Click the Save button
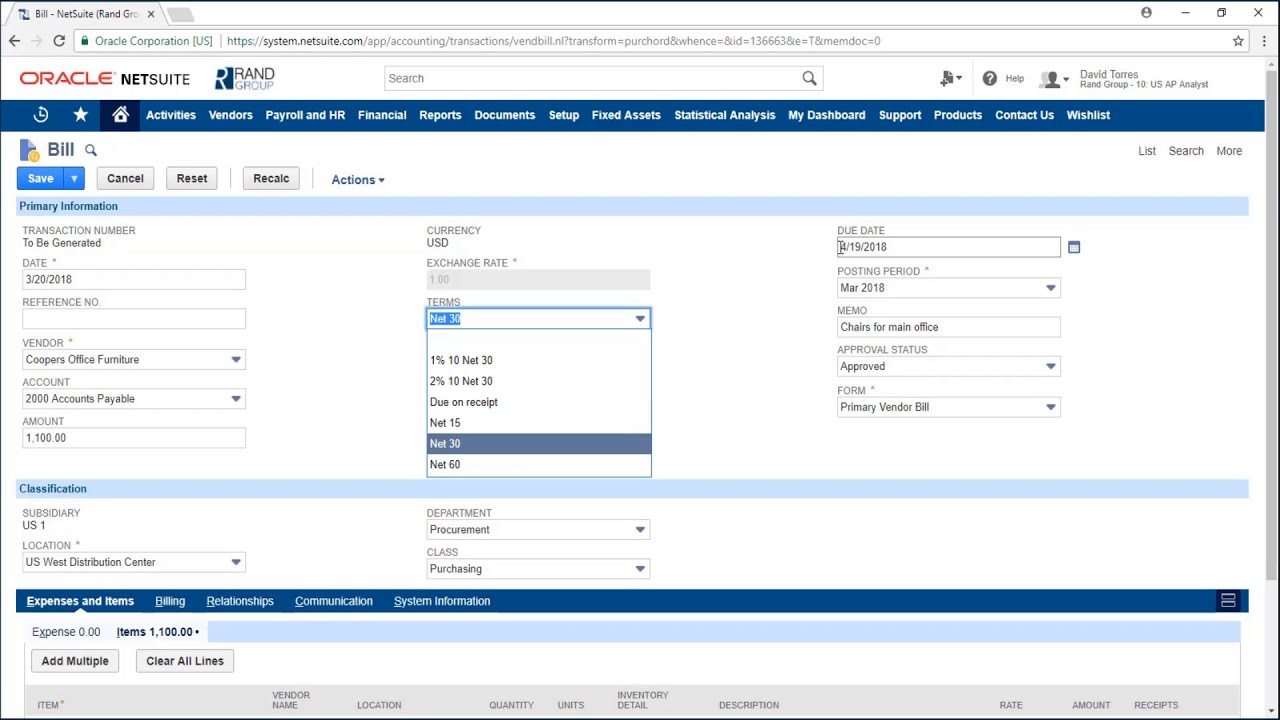Viewport: 1280px width, 720px height. pos(41,178)
